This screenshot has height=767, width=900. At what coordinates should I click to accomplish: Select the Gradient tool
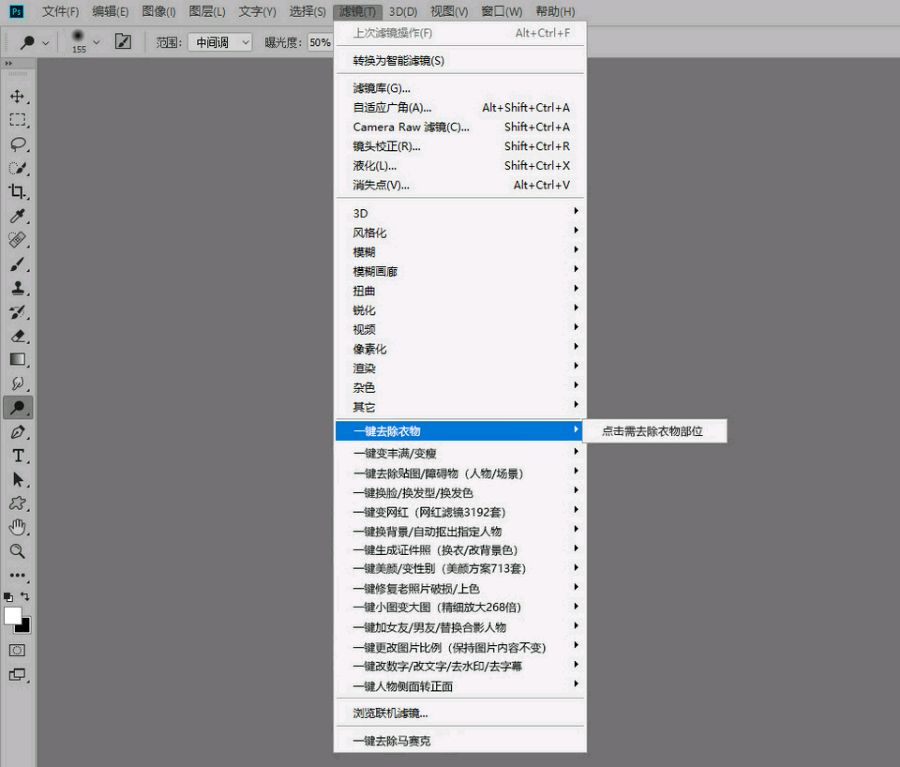coord(17,359)
